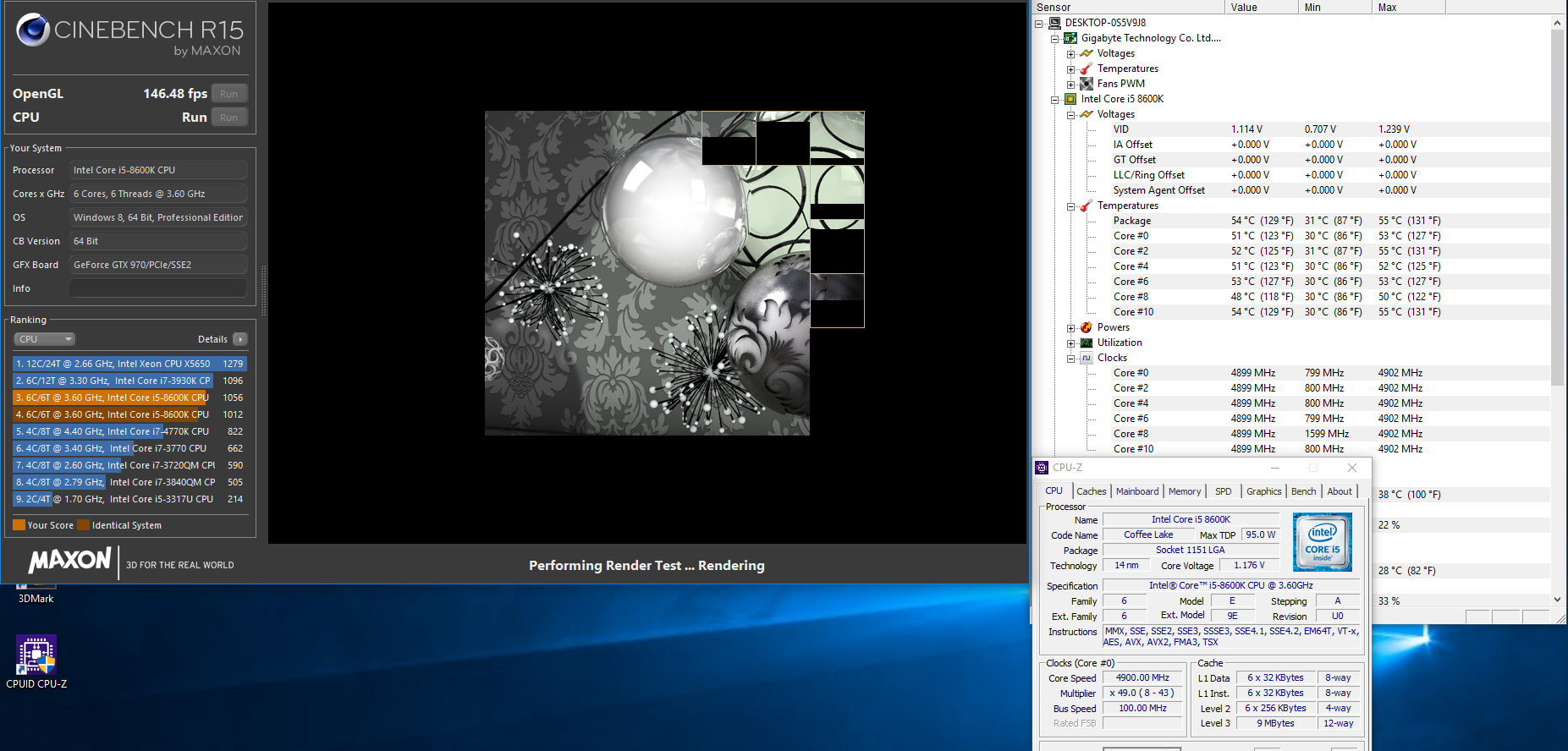The image size is (1568, 751).
Task: Collapse the Intel Core i5 Temperatures node
Action: click(x=1070, y=206)
